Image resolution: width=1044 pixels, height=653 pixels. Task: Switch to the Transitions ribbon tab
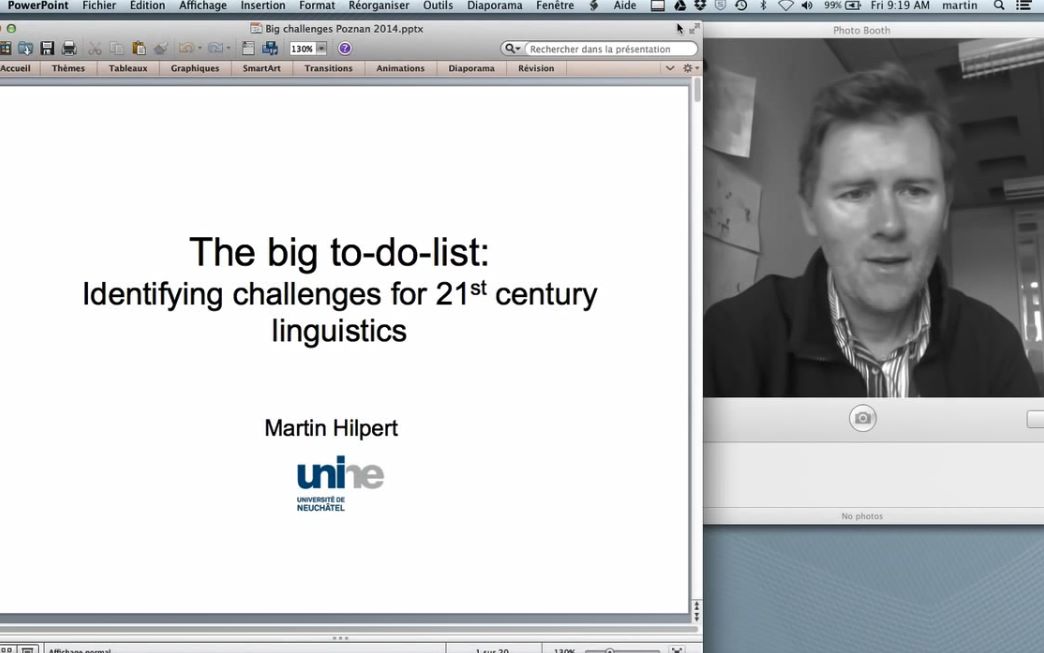point(328,68)
